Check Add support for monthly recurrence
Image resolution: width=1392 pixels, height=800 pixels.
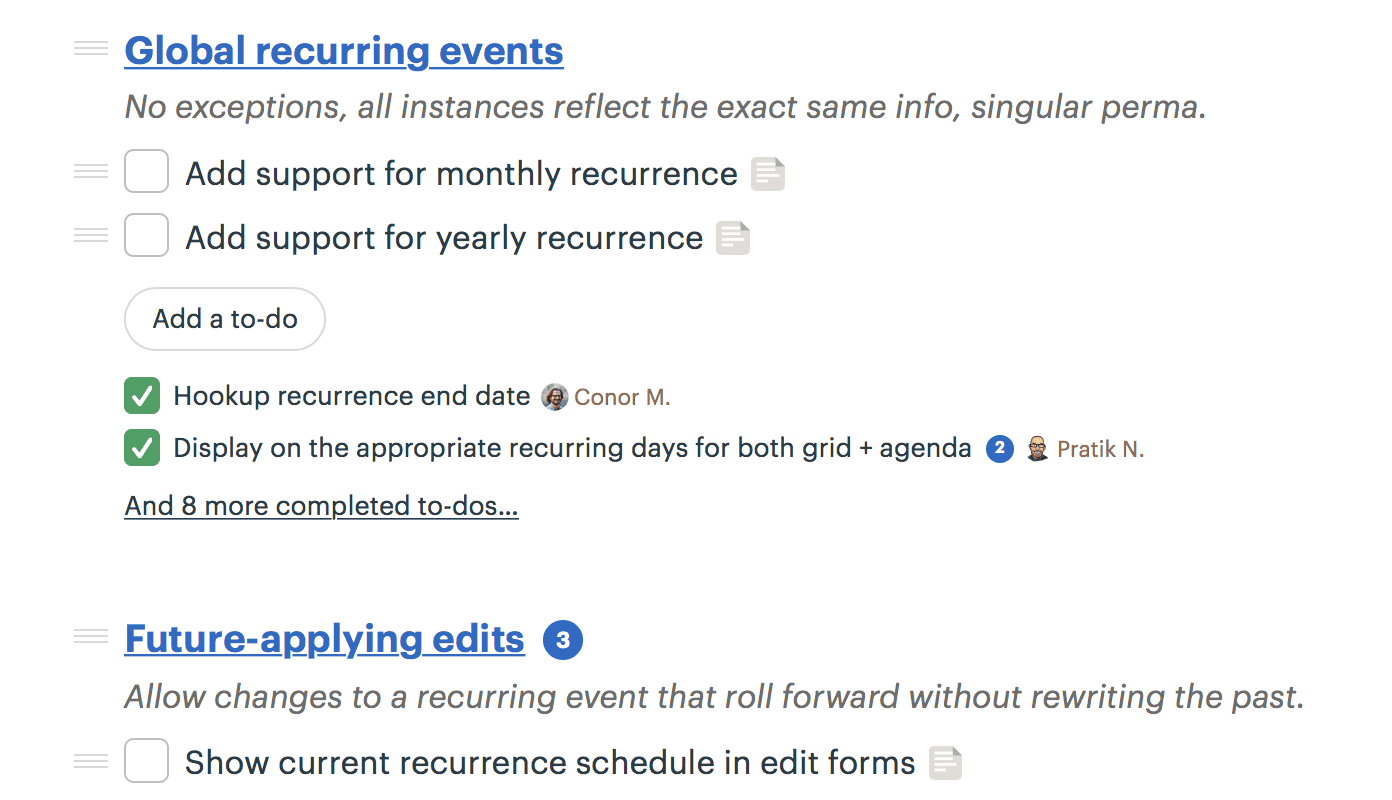pyautogui.click(x=146, y=172)
